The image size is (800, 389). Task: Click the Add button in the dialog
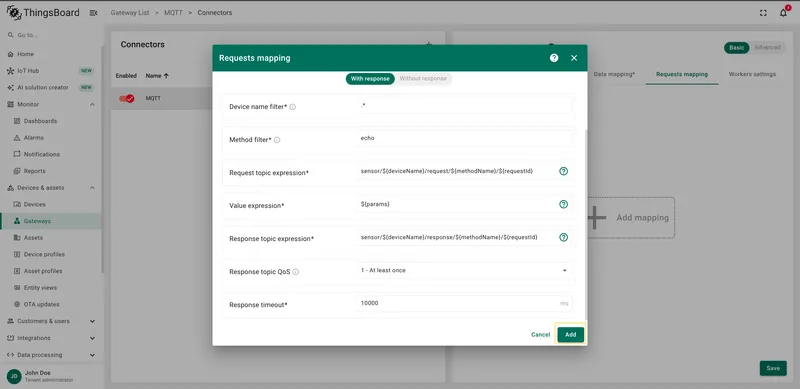570,335
